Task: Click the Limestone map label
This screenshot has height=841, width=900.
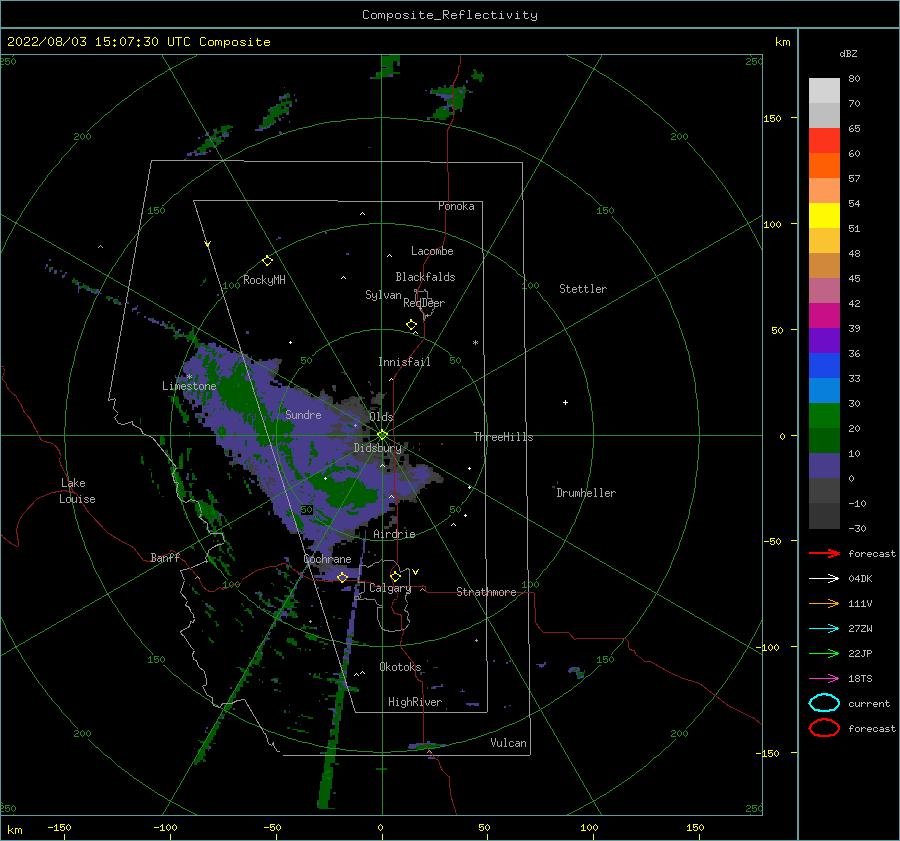Action: click(189, 386)
